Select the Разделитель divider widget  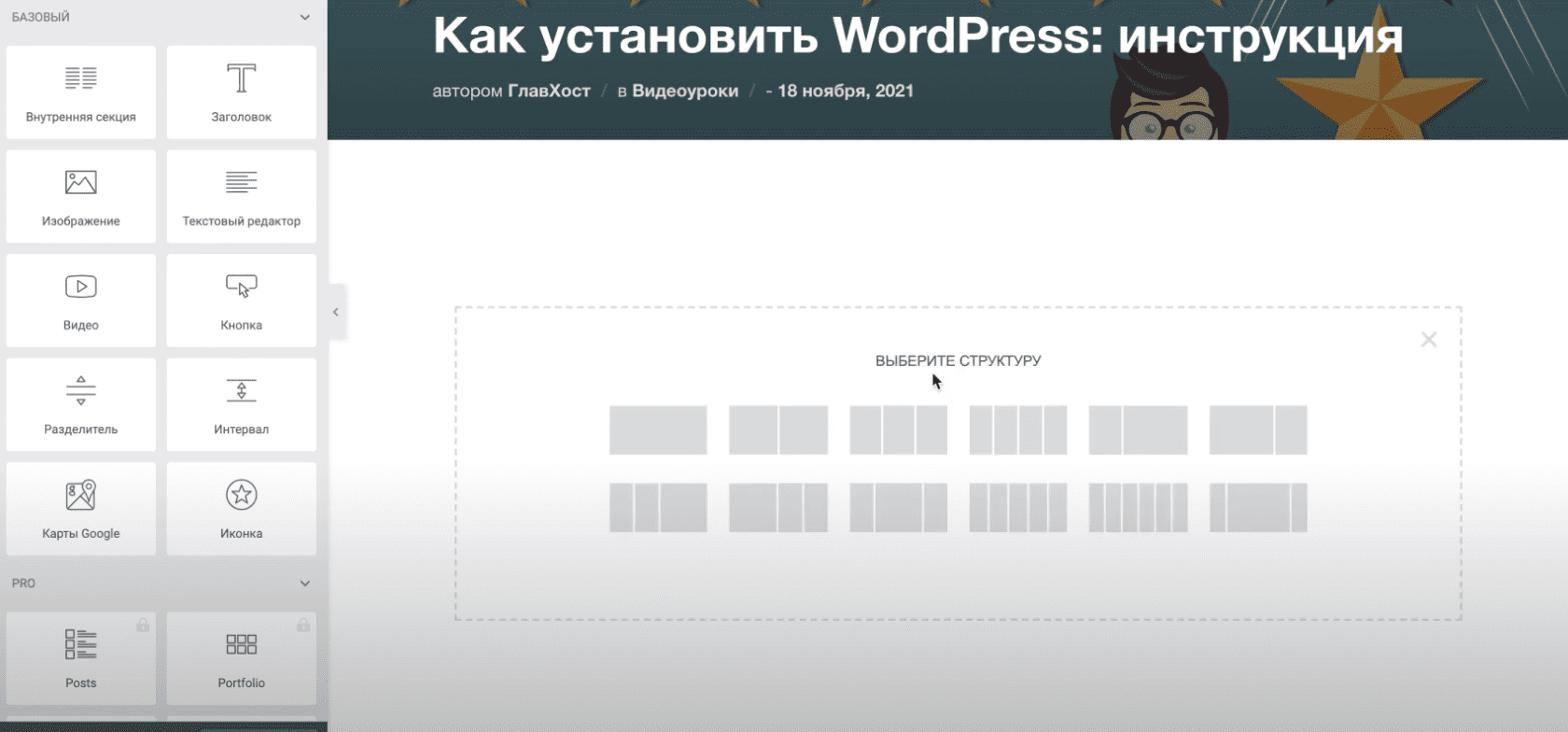click(x=81, y=405)
